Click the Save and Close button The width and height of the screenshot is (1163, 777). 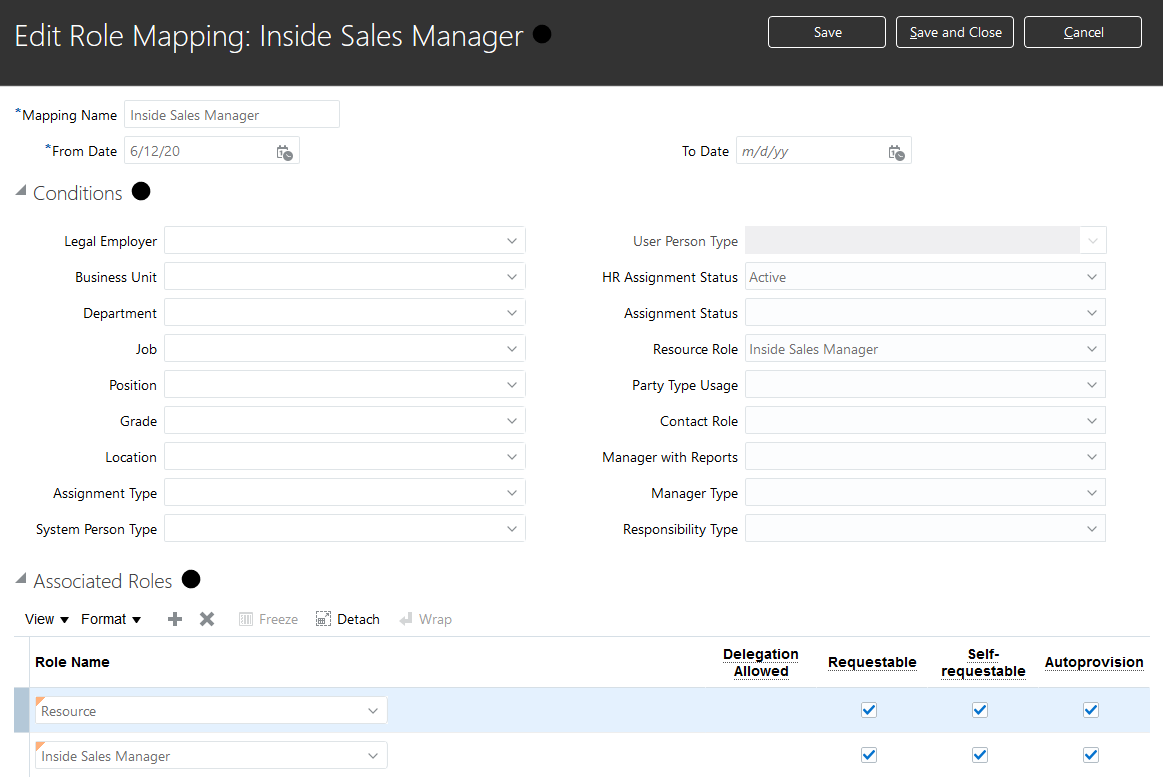pyautogui.click(x=955, y=32)
